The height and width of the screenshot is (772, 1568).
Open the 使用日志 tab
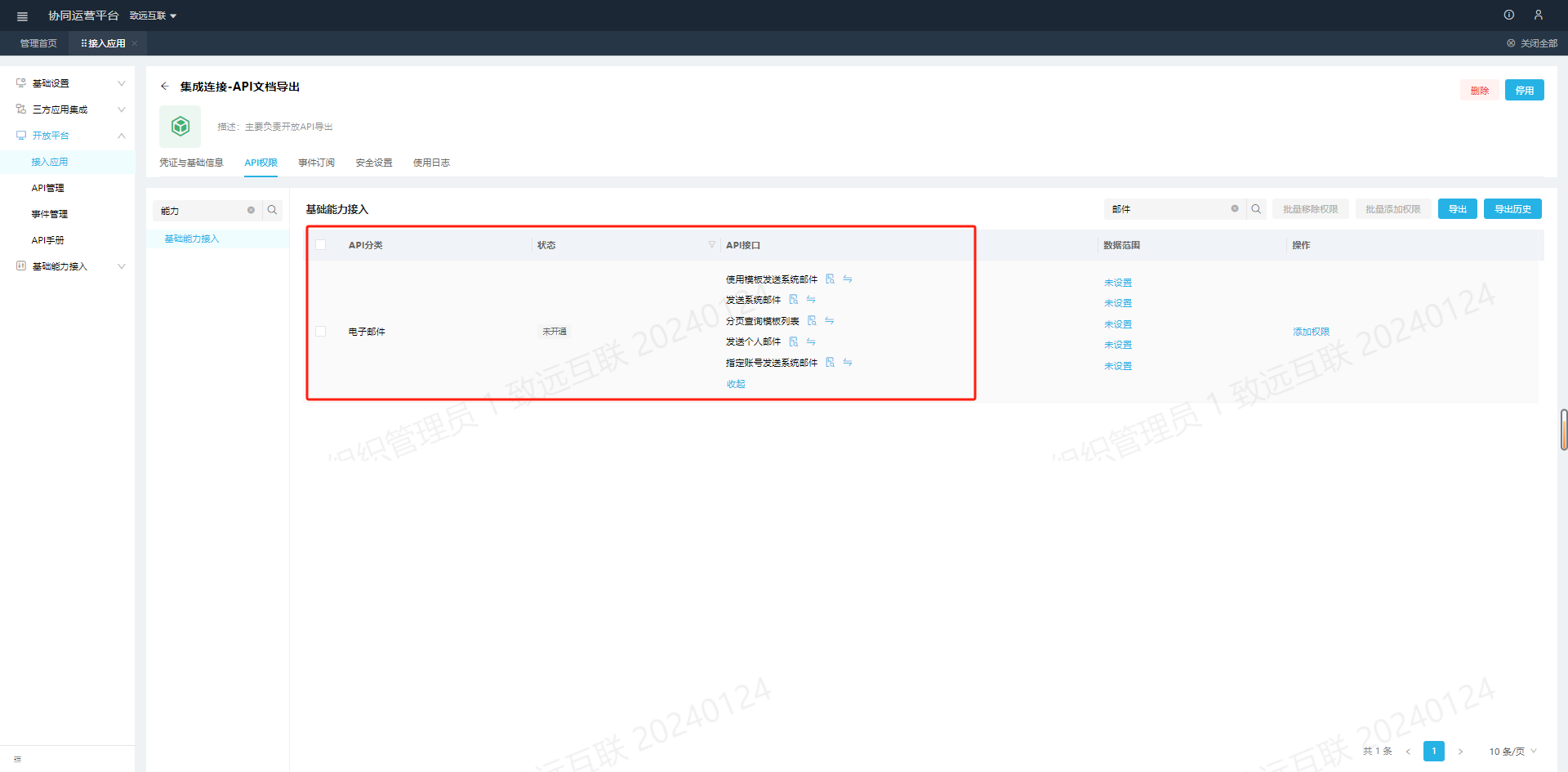431,163
